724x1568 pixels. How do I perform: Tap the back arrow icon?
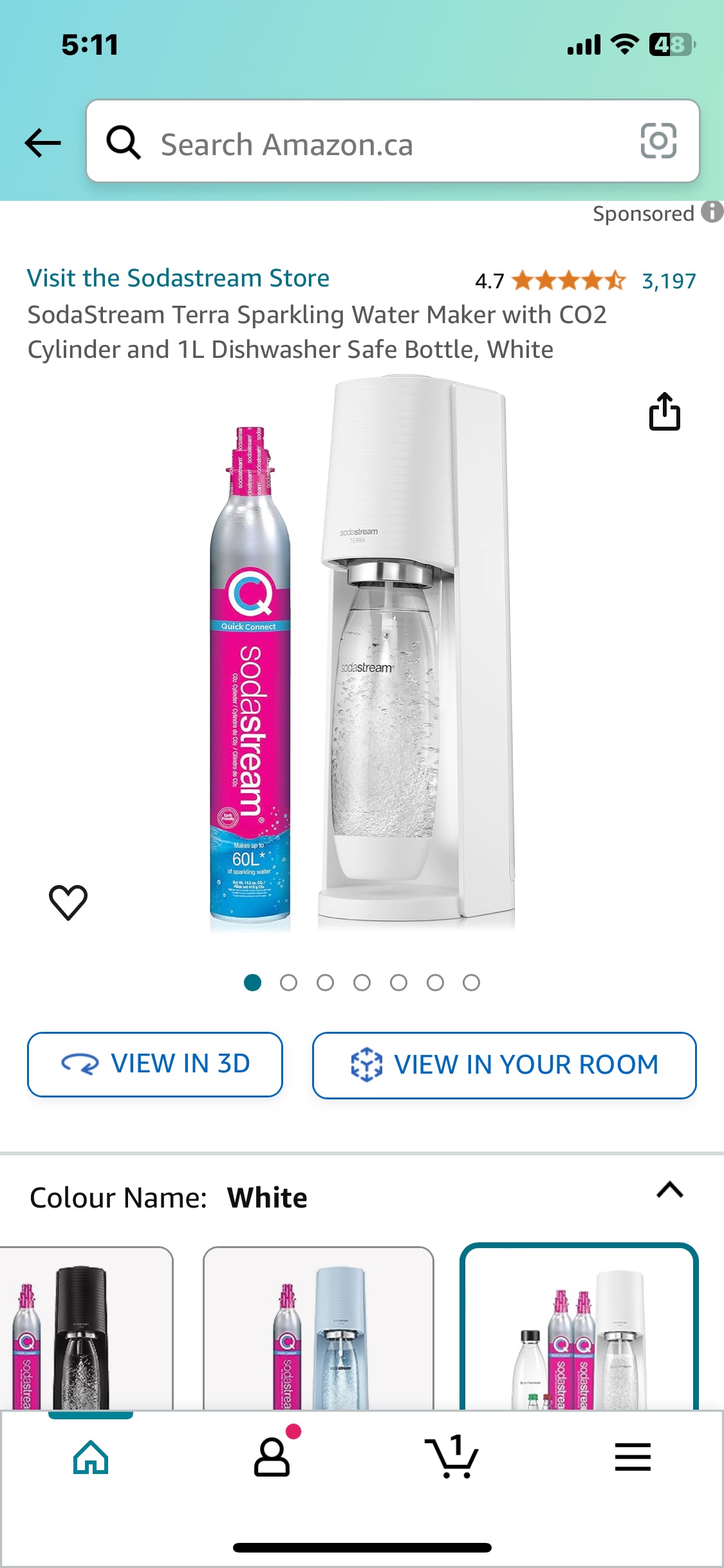(x=42, y=143)
